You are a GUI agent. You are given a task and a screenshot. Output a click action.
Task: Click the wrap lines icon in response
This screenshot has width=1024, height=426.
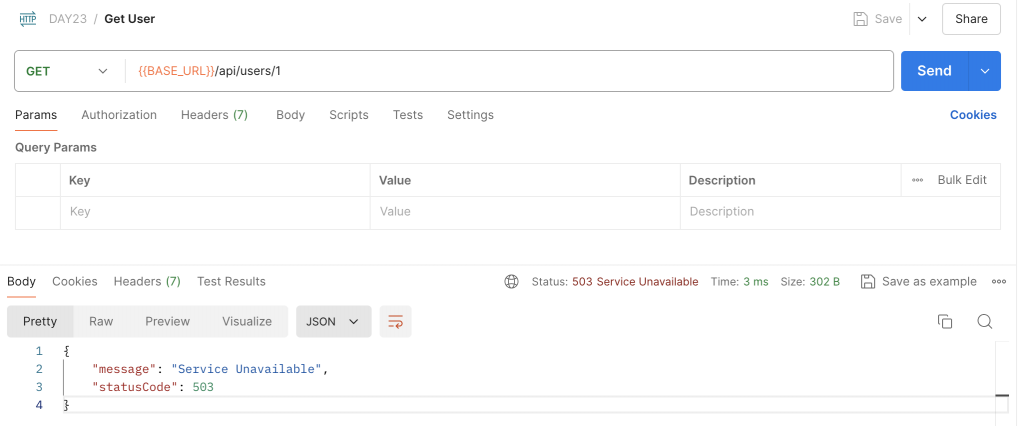(396, 321)
